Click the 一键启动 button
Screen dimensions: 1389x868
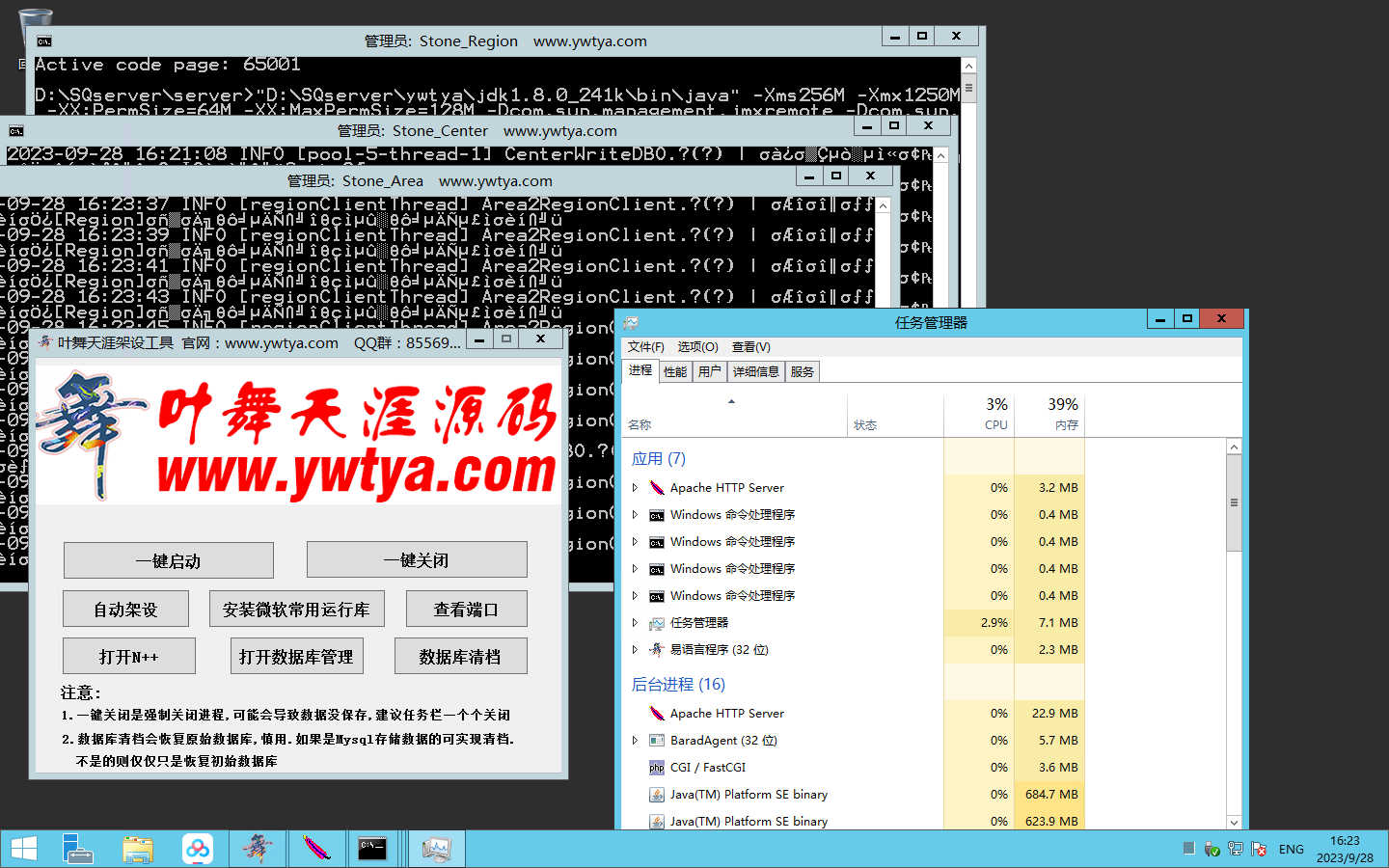[x=169, y=560]
